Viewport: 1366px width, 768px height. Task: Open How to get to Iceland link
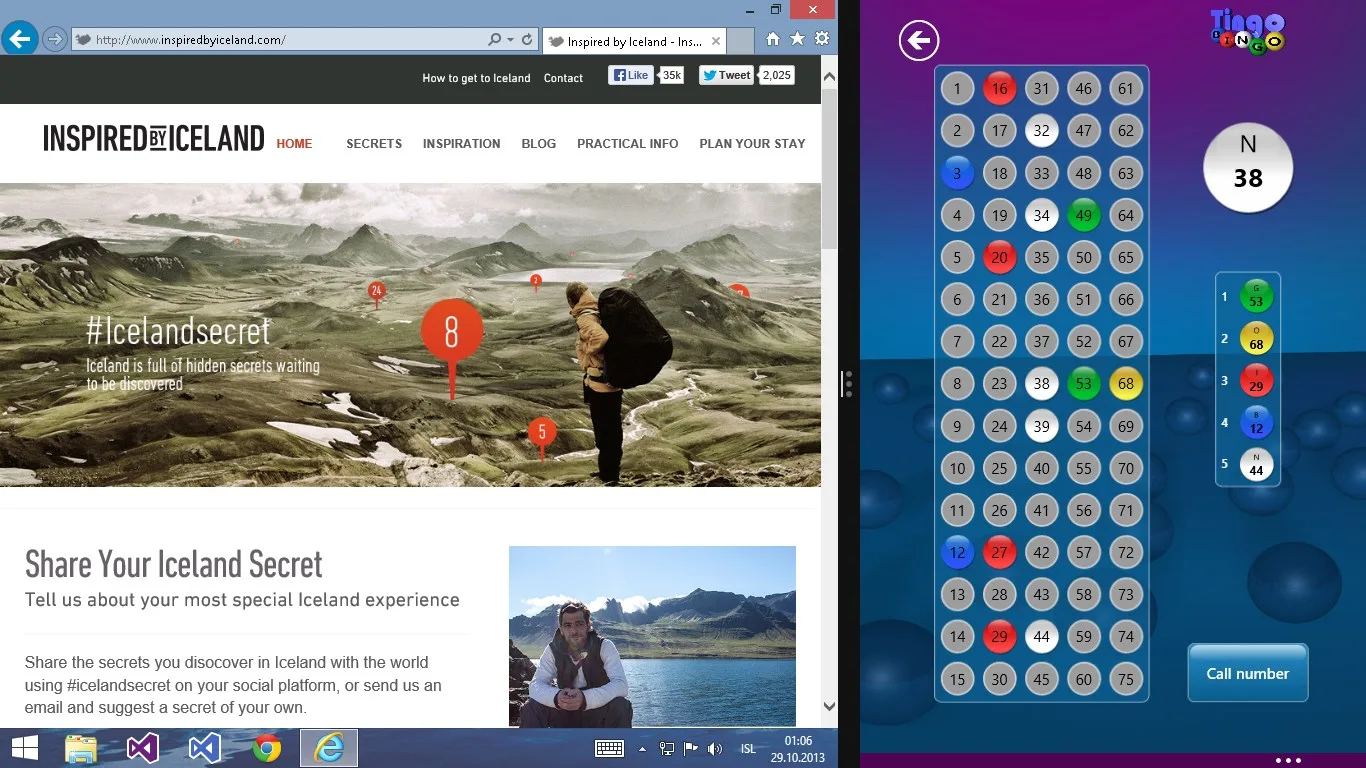(476, 78)
